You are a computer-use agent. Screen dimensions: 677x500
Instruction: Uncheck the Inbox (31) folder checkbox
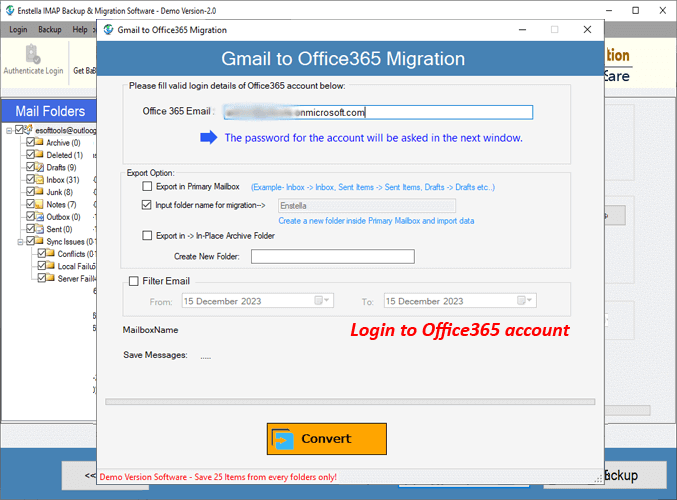[x=30, y=179]
